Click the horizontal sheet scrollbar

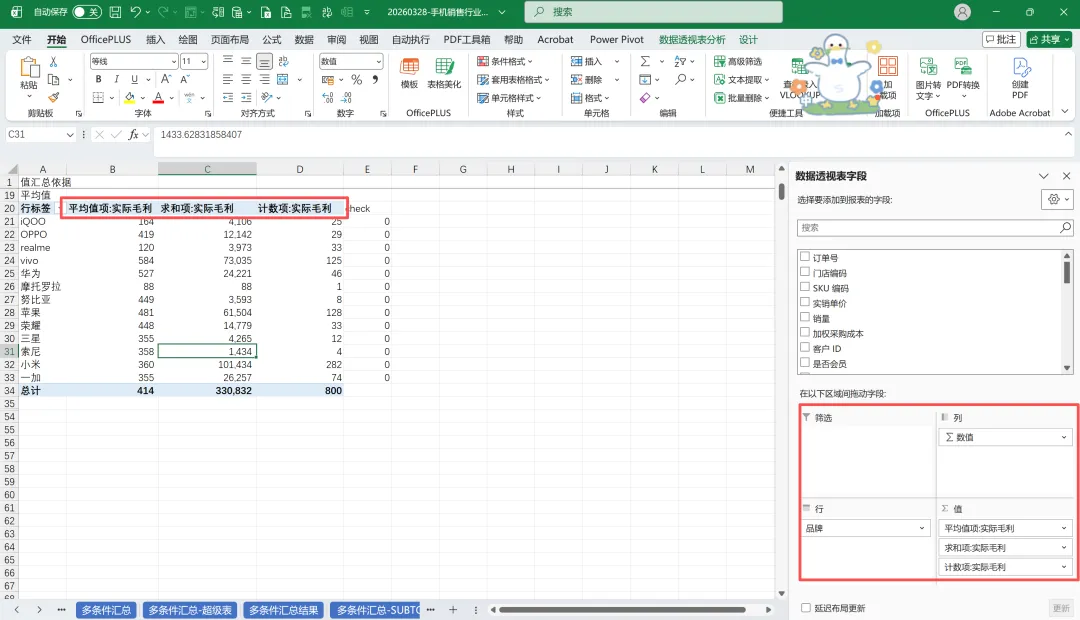click(x=622, y=610)
